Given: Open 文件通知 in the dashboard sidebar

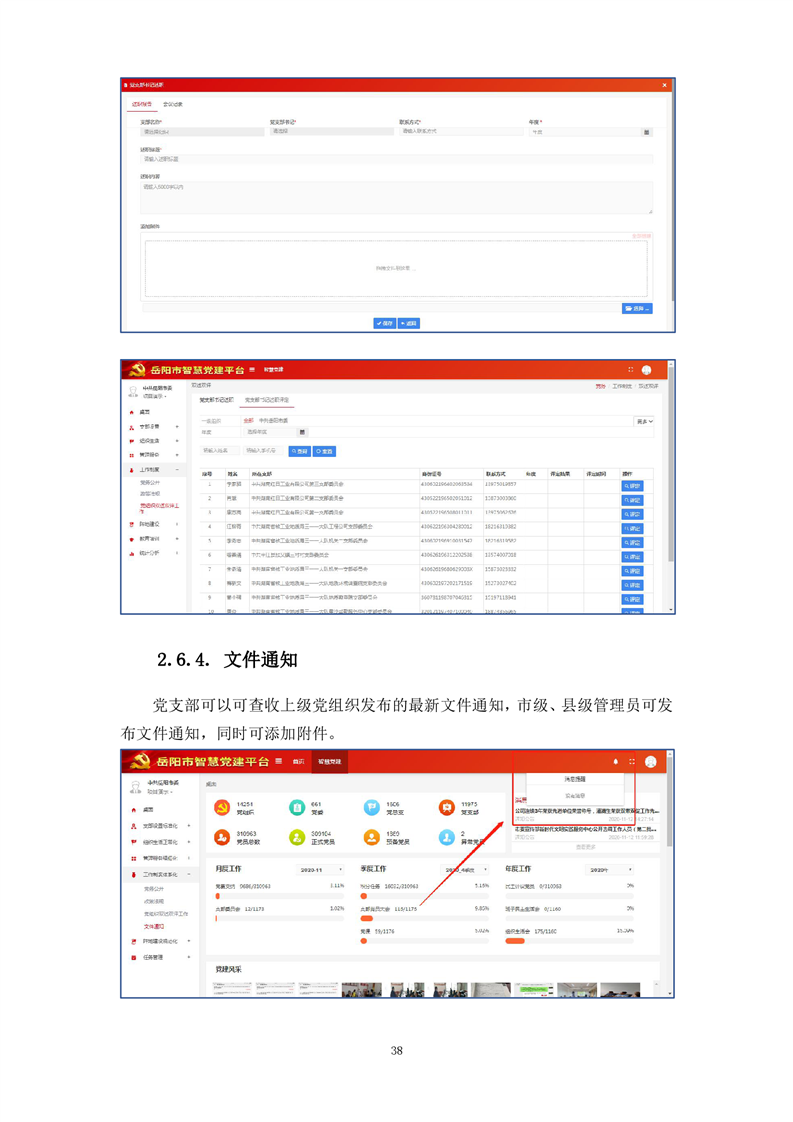Looking at the screenshot, I should pos(154,926).
